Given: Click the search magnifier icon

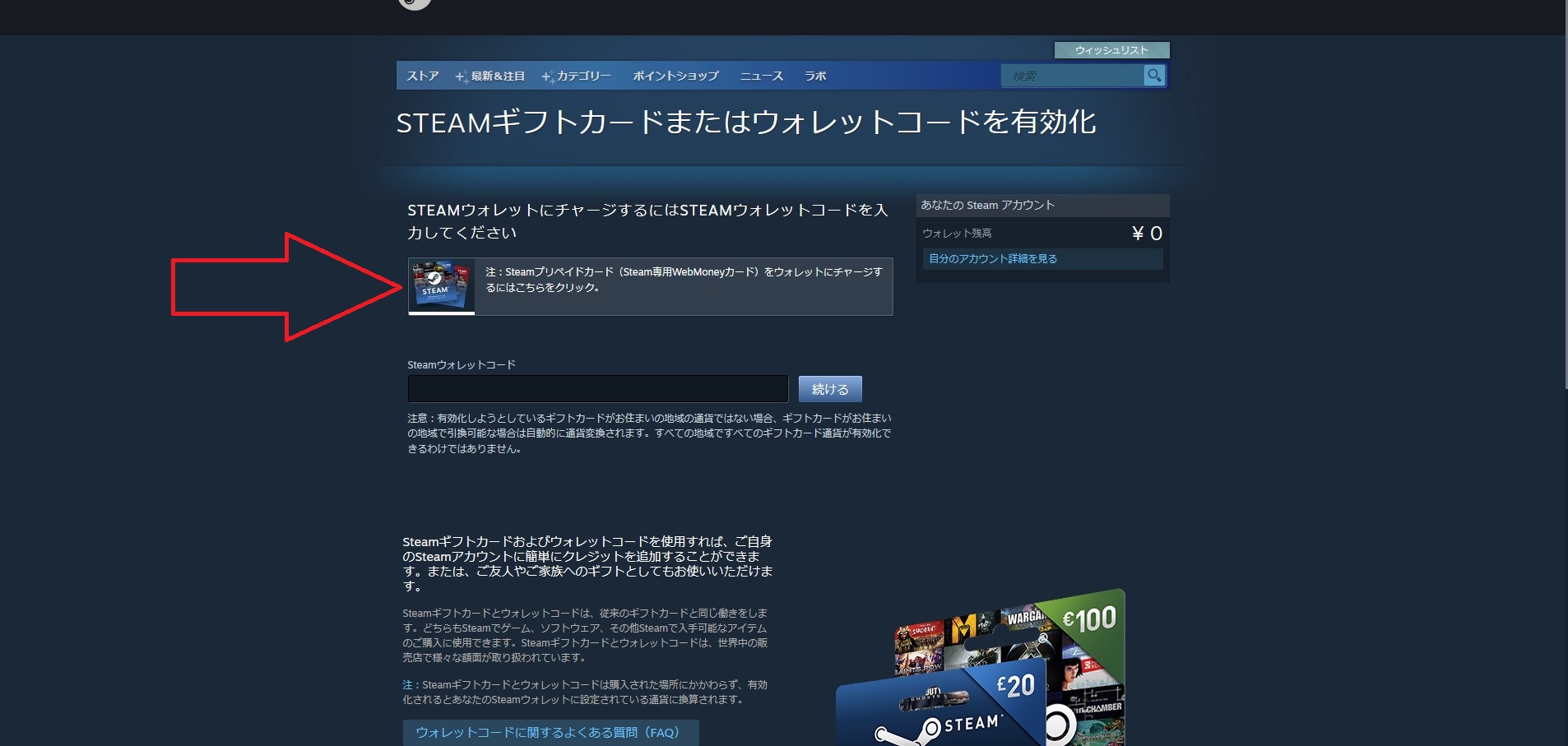Looking at the screenshot, I should tap(1154, 76).
